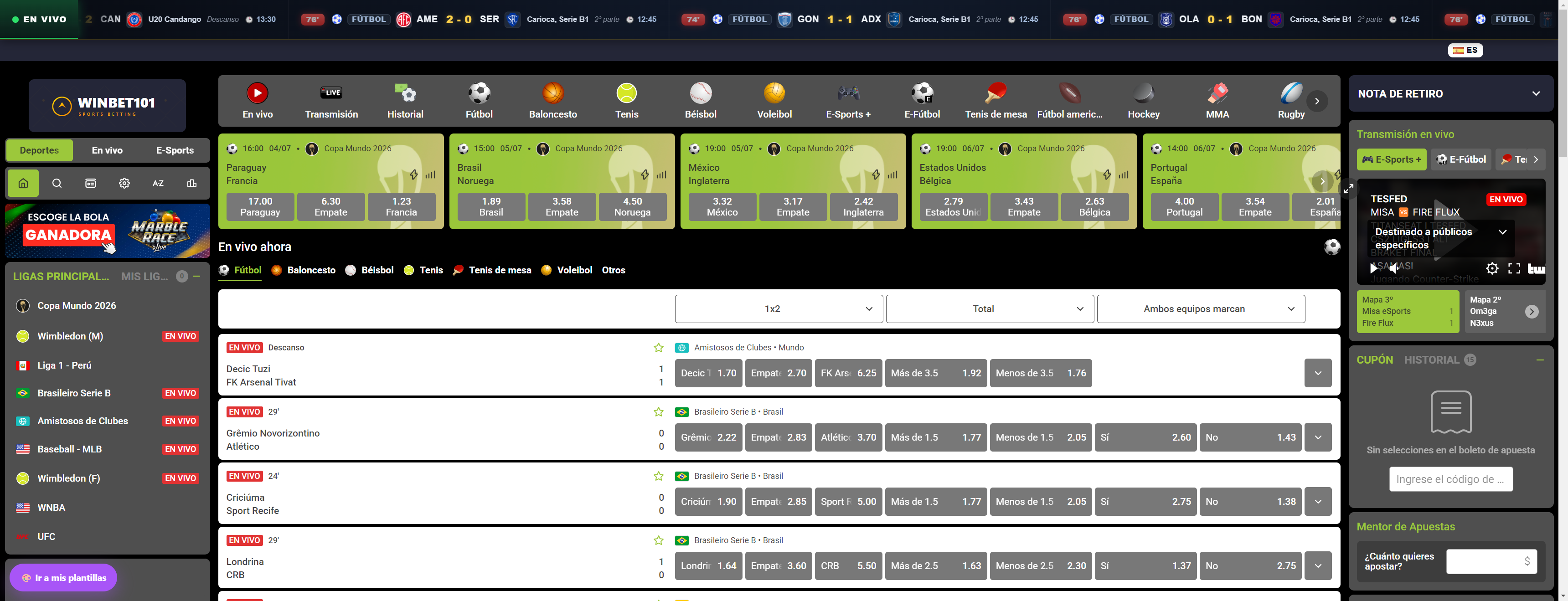
Task: Open the Ambos equipos marcan dropdown
Action: pos(1201,309)
